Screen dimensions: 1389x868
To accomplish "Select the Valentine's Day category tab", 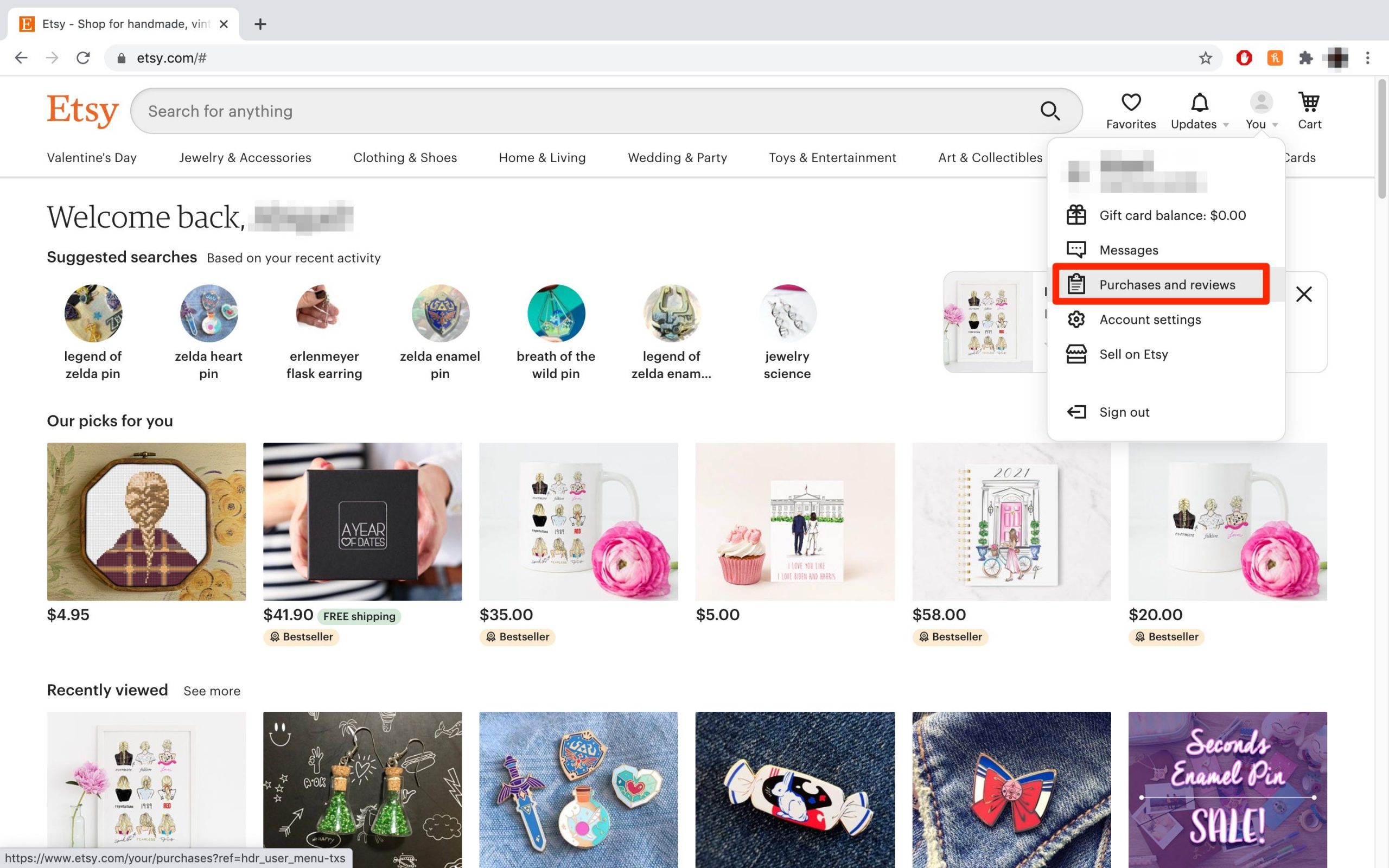I will (x=91, y=157).
